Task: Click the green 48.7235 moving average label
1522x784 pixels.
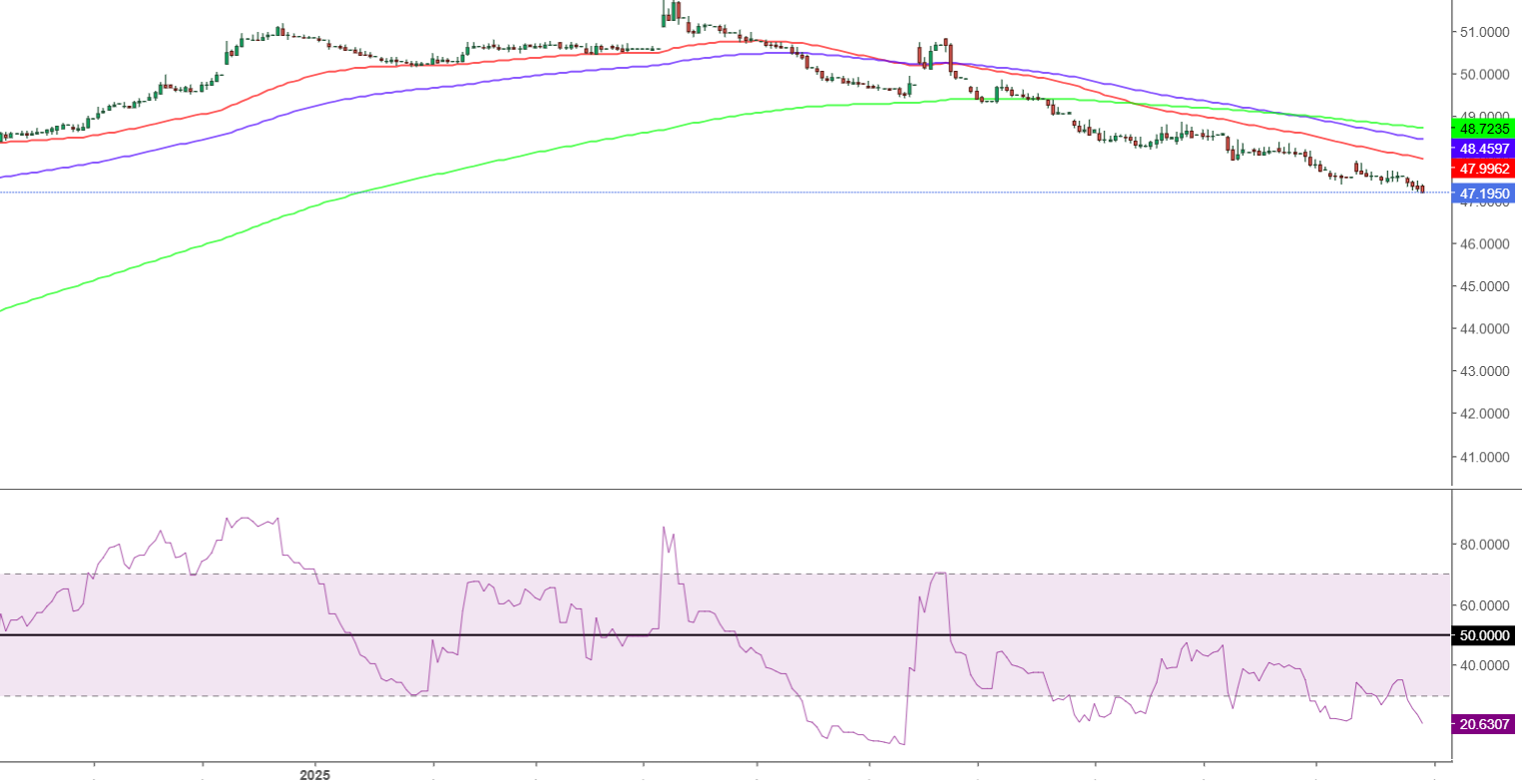Action: click(1482, 129)
